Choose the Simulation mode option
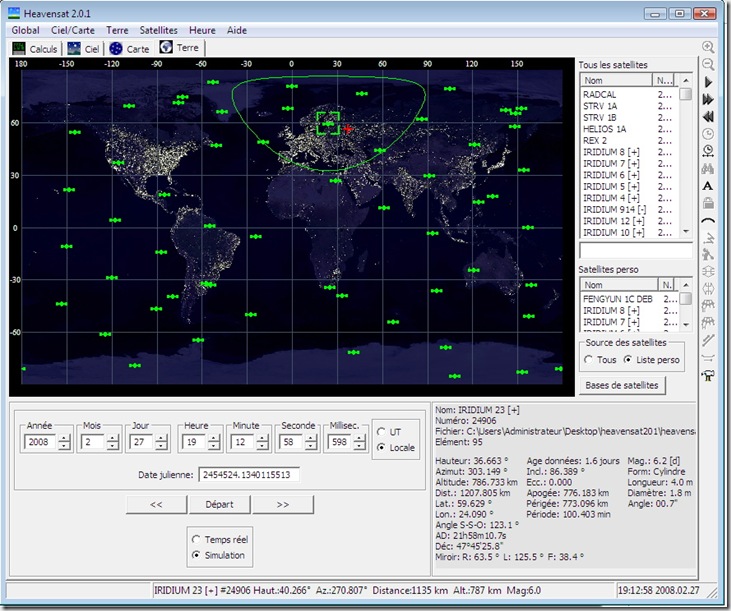The height and width of the screenshot is (611, 731). tap(196, 555)
